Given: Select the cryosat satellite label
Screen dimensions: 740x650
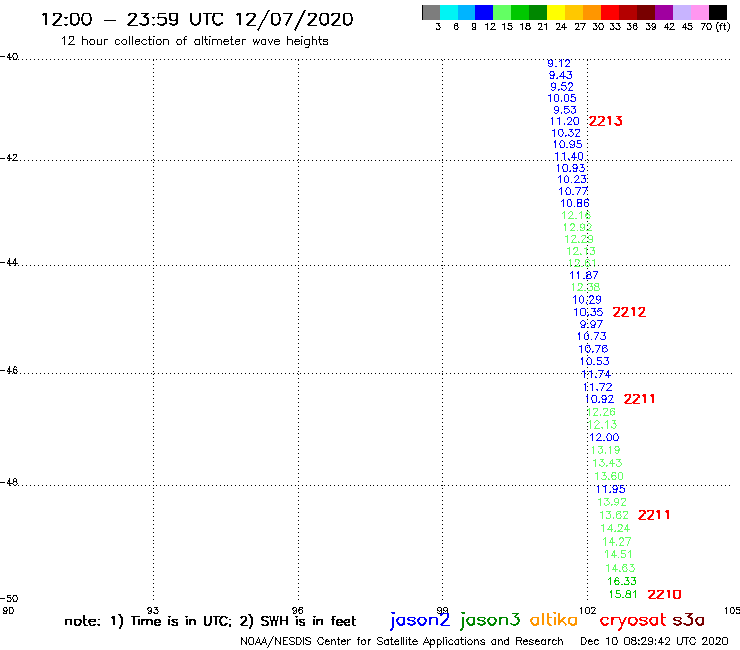Looking at the screenshot, I should pos(632,620).
